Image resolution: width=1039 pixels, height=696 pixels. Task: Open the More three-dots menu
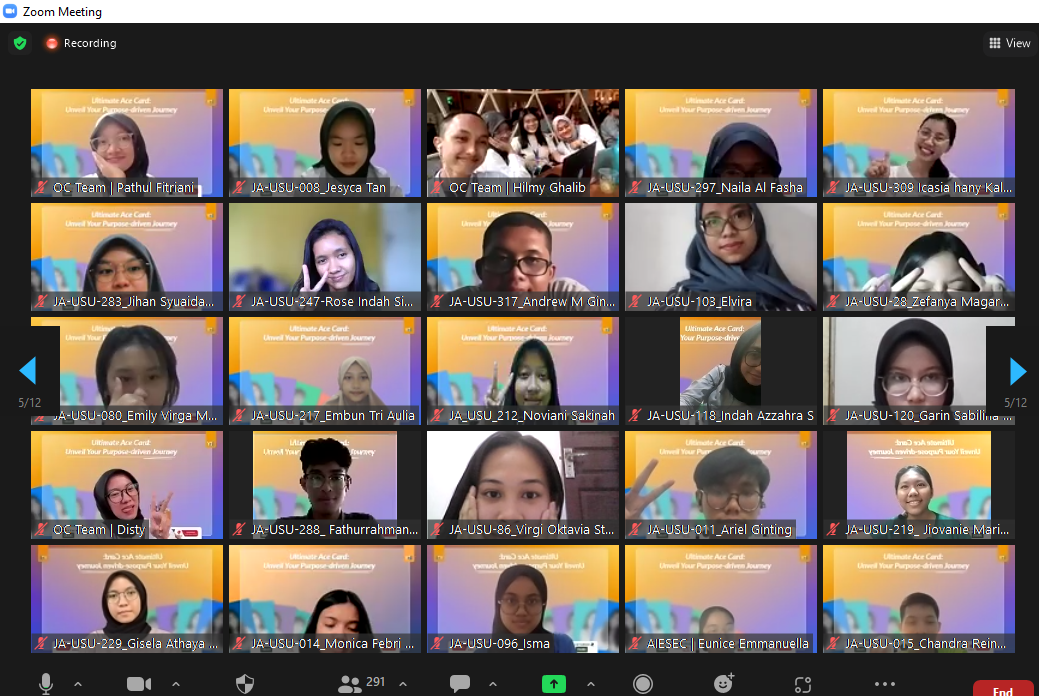(884, 684)
